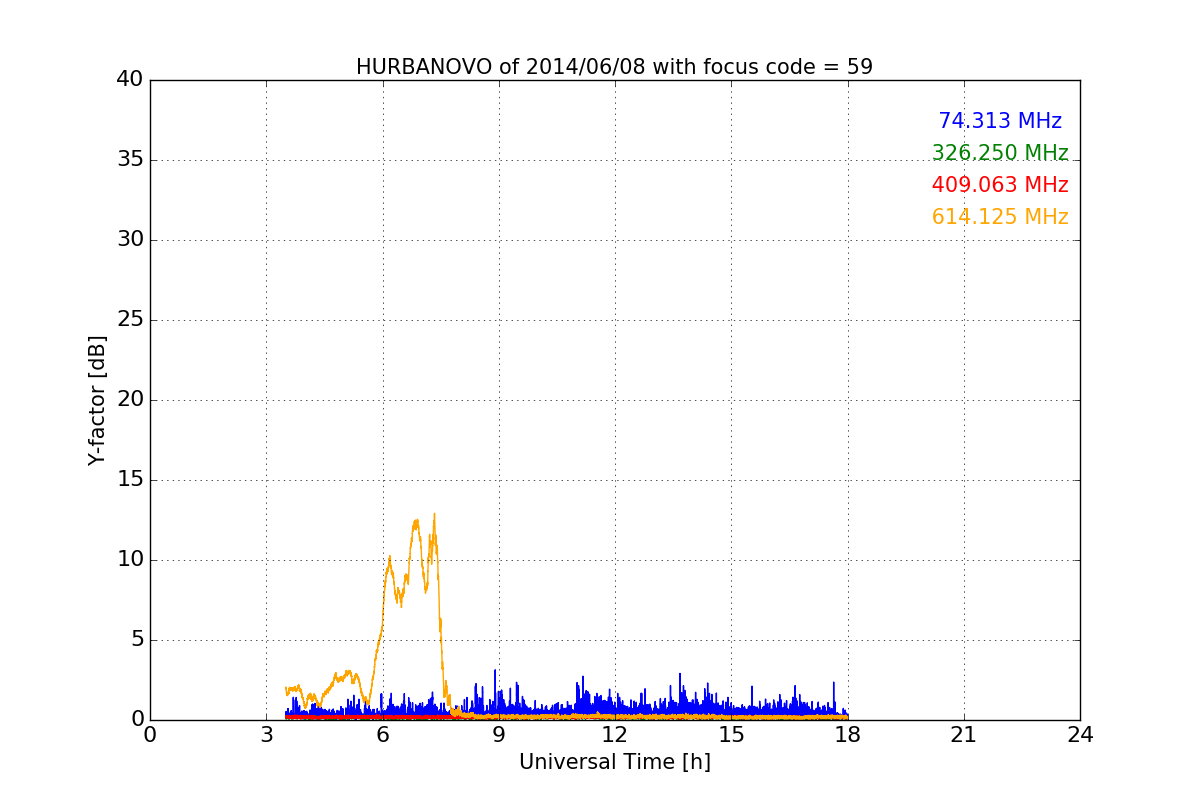Click the x-axis tick label 12
The width and height of the screenshot is (1200, 800).
pyautogui.click(x=615, y=735)
